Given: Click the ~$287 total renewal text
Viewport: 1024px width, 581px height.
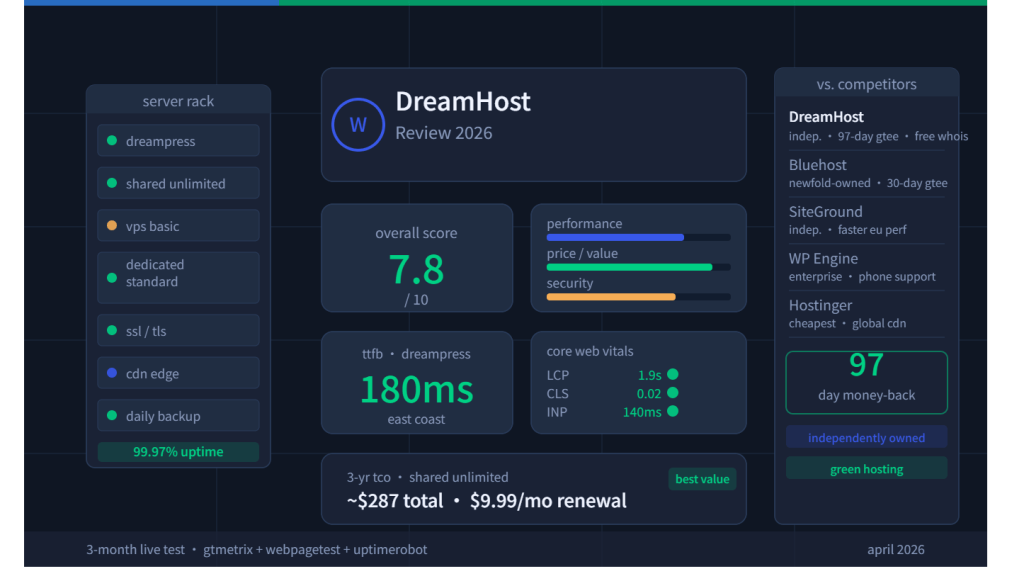Looking at the screenshot, I should coord(487,501).
